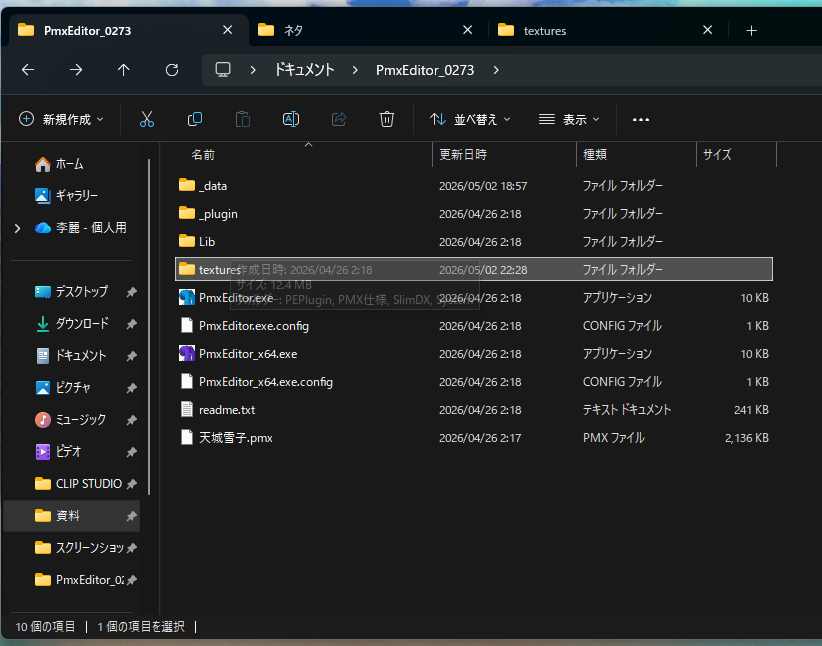Screen dimensions: 822x646
Task: Select 資料 folder in navigation pane
Action: (x=72, y=516)
